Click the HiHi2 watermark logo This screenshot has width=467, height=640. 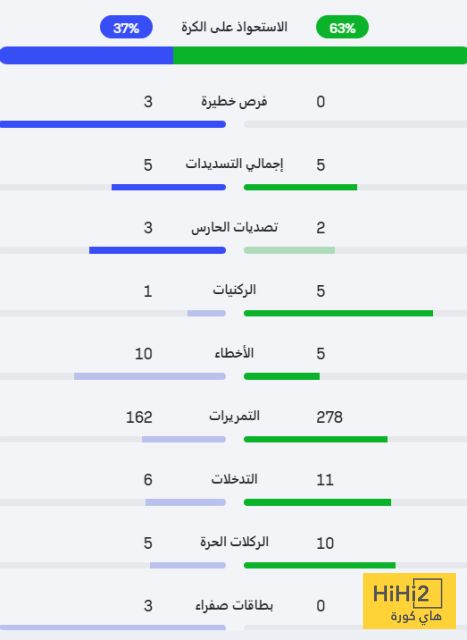tap(409, 601)
